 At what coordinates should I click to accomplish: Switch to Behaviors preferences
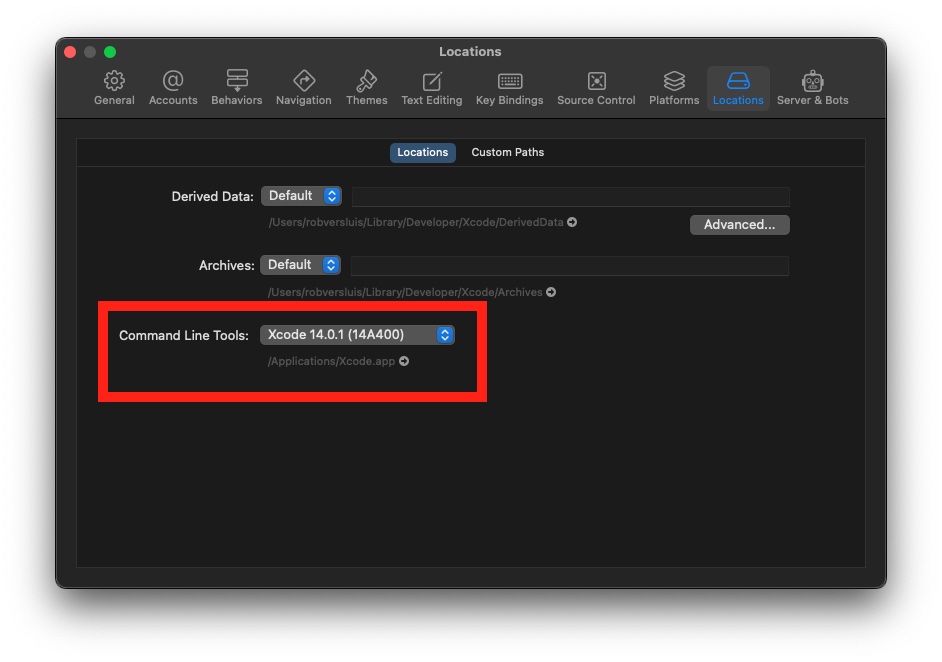point(237,88)
